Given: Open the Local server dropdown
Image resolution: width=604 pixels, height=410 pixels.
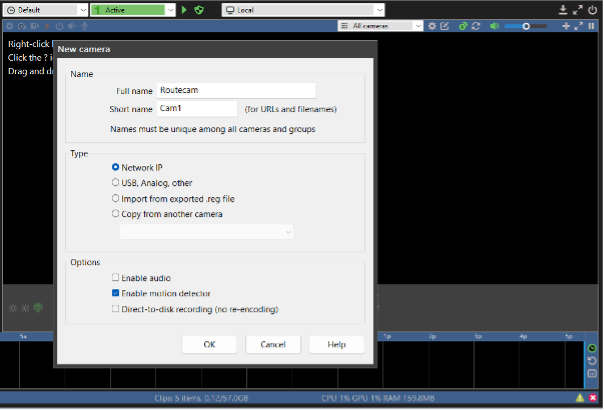Looking at the screenshot, I should tap(303, 10).
